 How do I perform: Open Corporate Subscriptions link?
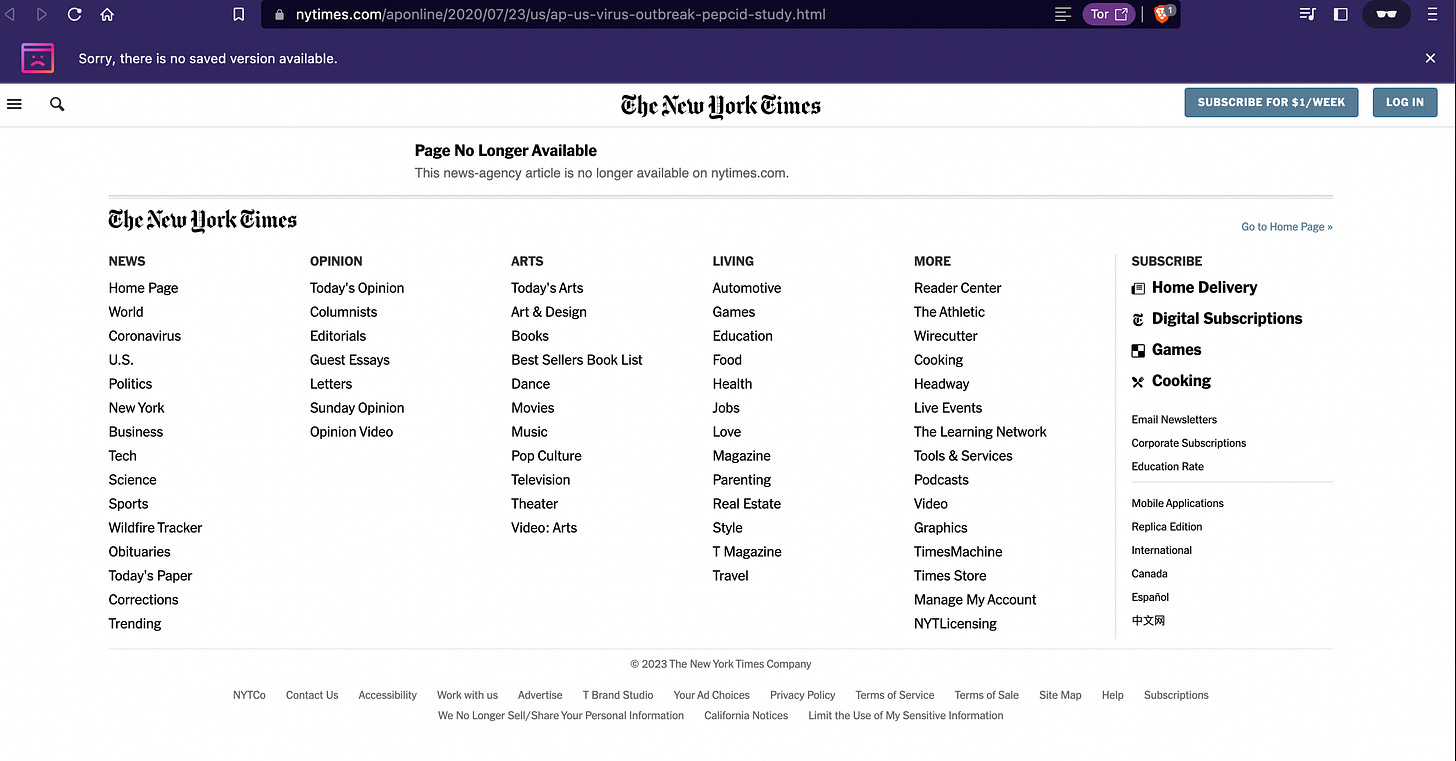point(1188,443)
